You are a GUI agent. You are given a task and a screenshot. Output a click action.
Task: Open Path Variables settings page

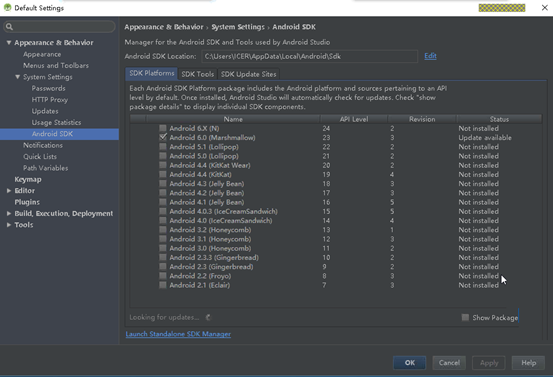(x=45, y=168)
